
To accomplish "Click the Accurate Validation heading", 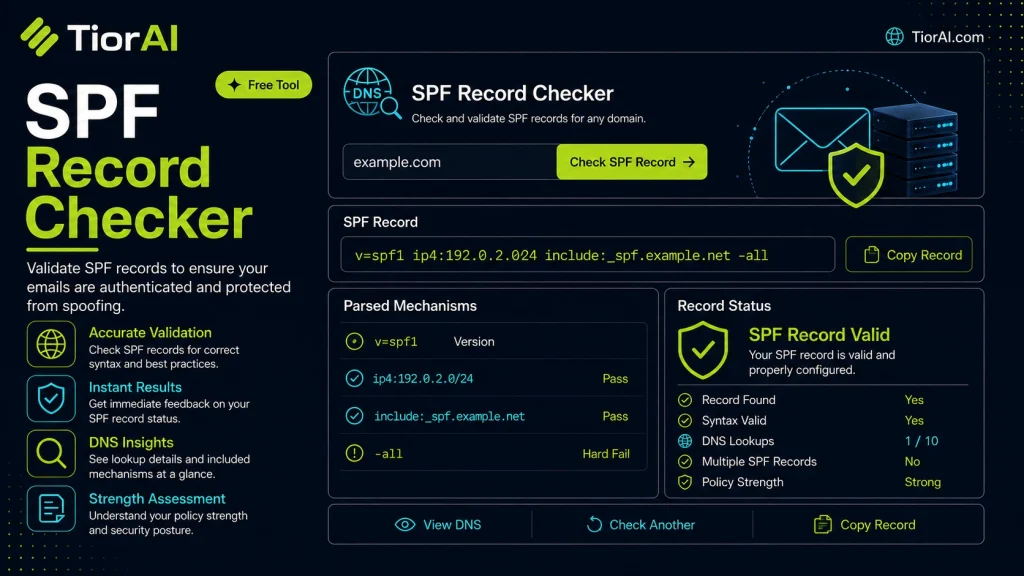I will tap(150, 332).
